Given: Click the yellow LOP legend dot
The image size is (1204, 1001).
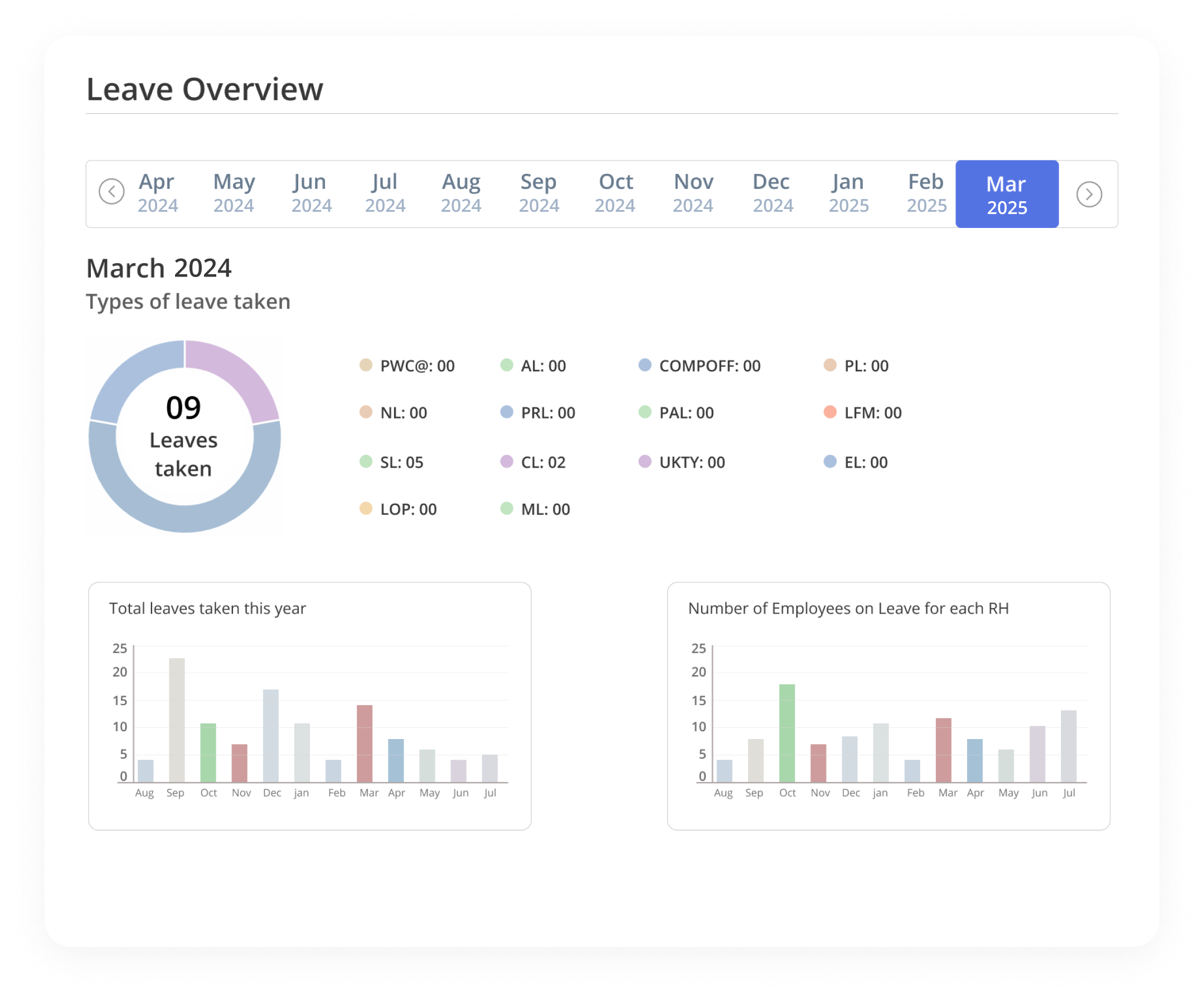Looking at the screenshot, I should (367, 508).
